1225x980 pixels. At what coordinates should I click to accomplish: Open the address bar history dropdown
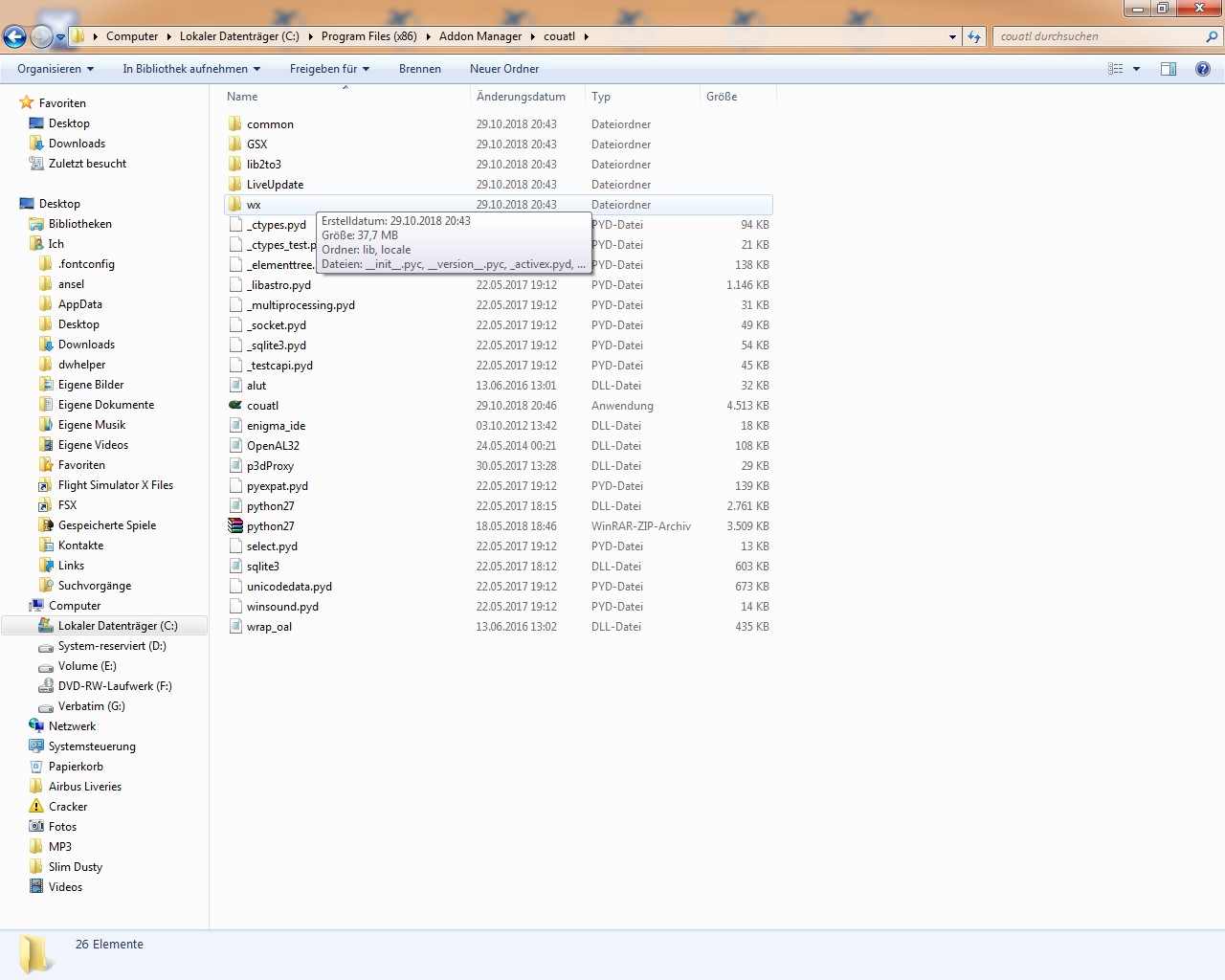pyautogui.click(x=952, y=36)
